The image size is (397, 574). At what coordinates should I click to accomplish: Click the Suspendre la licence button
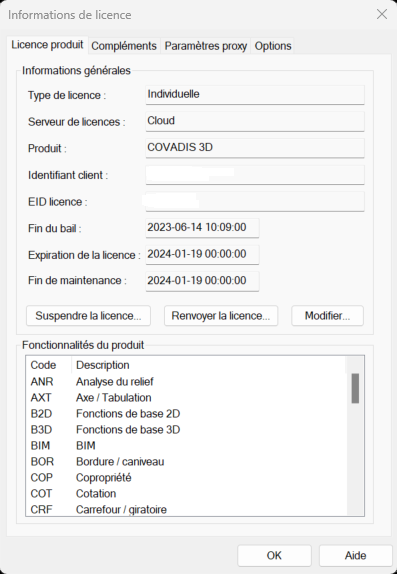coord(88,316)
